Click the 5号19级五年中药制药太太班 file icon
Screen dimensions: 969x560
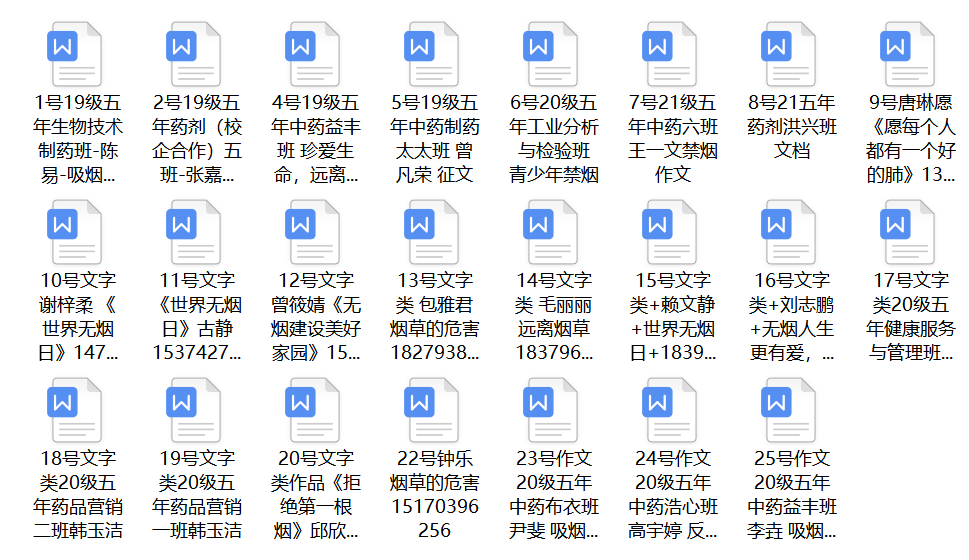431,54
